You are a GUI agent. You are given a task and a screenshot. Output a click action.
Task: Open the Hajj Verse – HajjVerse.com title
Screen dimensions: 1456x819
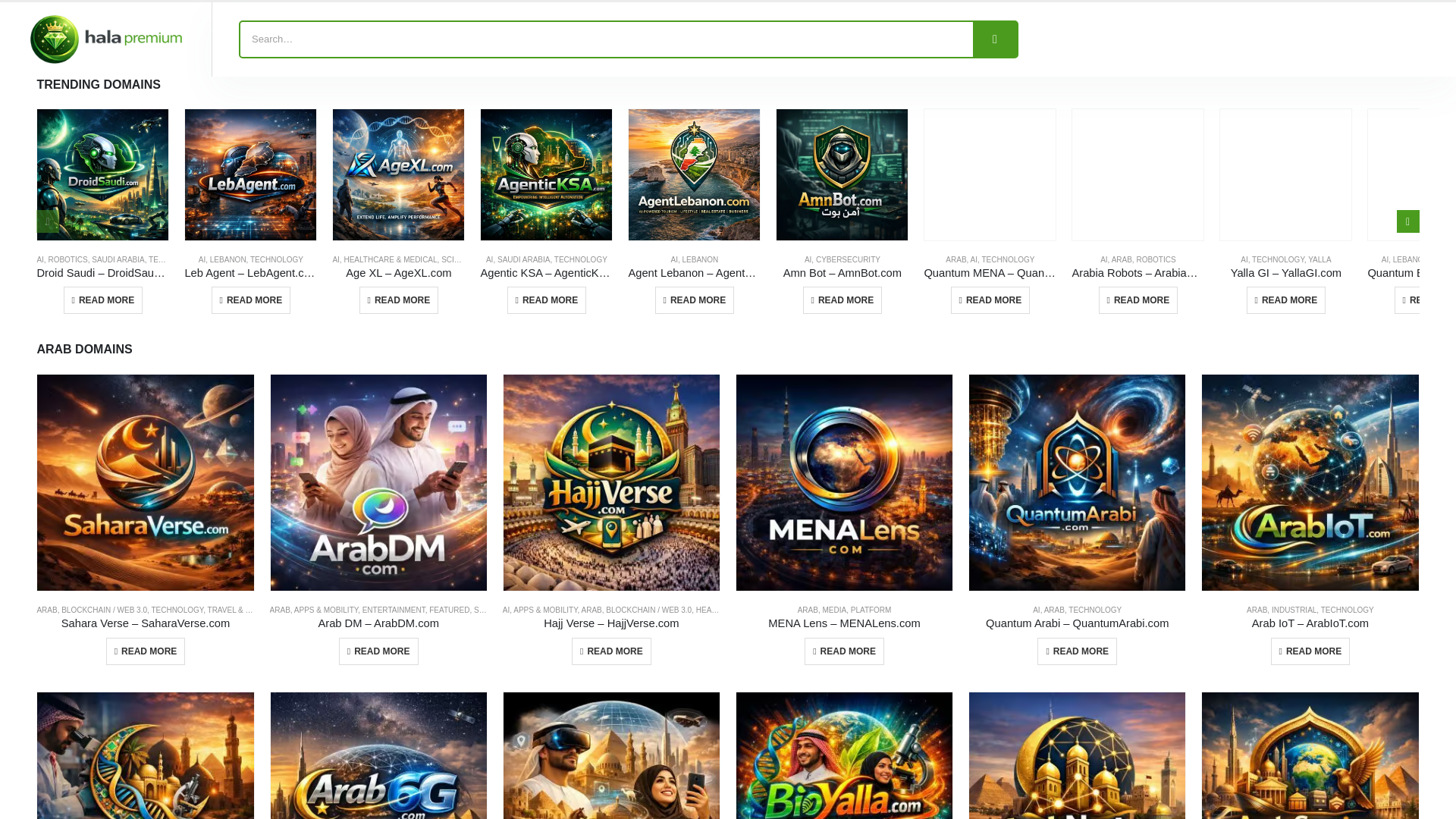[611, 623]
